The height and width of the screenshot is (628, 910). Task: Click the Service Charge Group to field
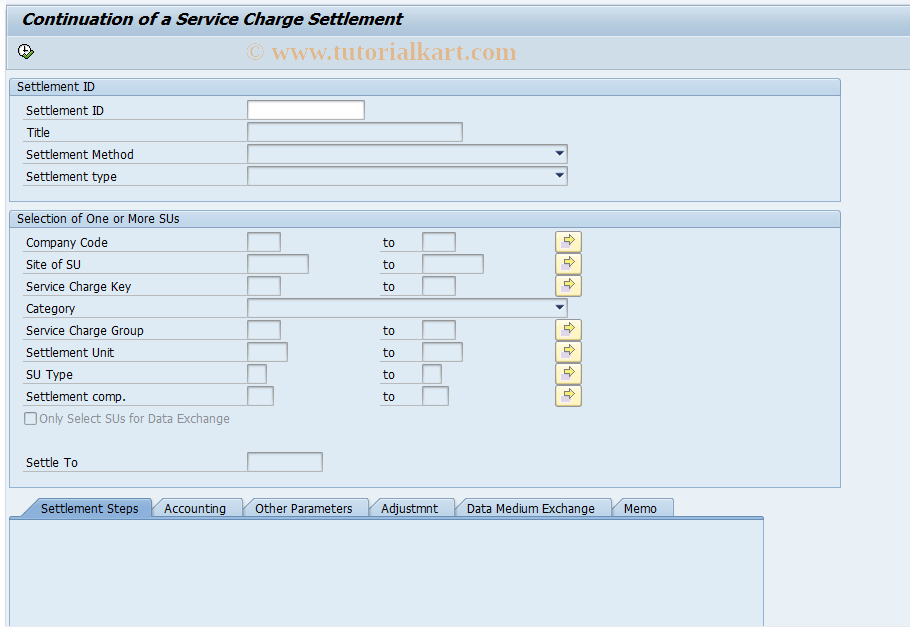point(439,330)
